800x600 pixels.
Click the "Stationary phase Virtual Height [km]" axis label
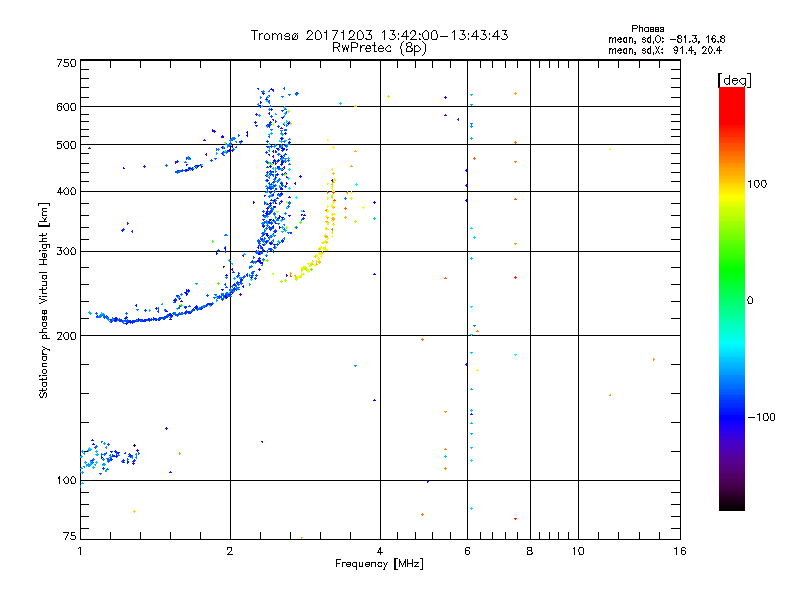(44, 300)
